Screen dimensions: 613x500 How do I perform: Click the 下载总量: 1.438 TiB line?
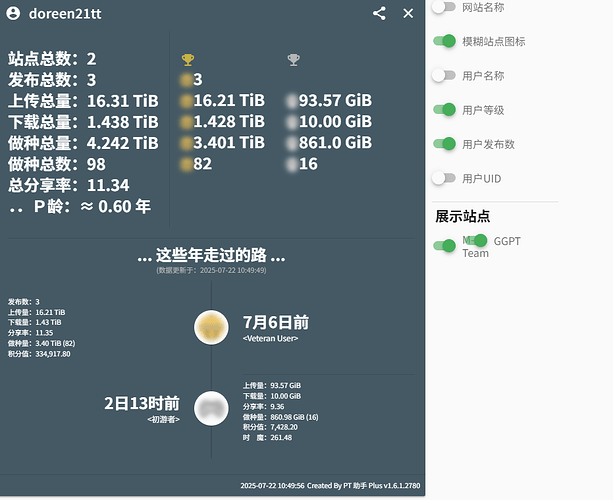tap(83, 122)
